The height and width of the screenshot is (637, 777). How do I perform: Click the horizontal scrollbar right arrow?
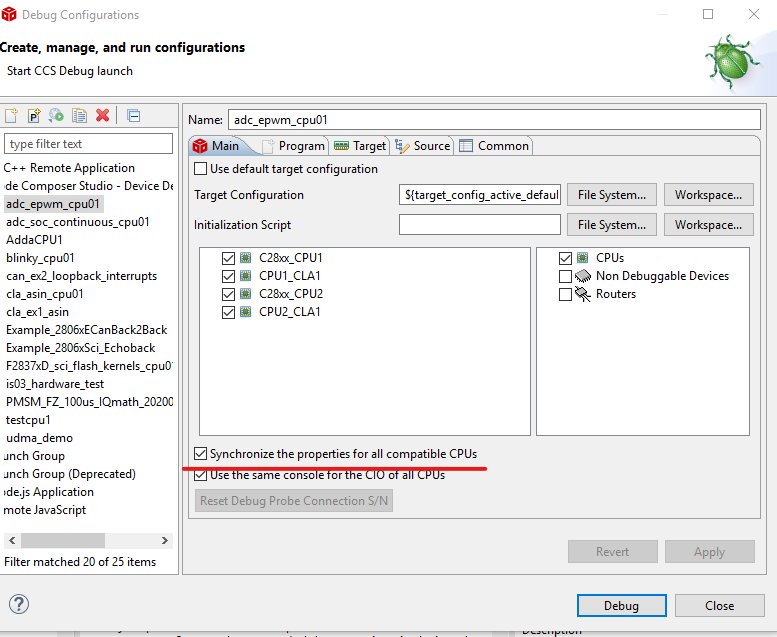[165, 540]
